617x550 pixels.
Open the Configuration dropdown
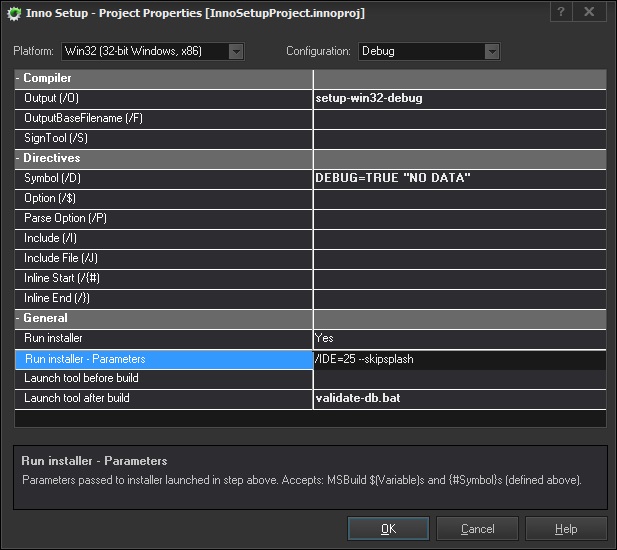(x=429, y=52)
